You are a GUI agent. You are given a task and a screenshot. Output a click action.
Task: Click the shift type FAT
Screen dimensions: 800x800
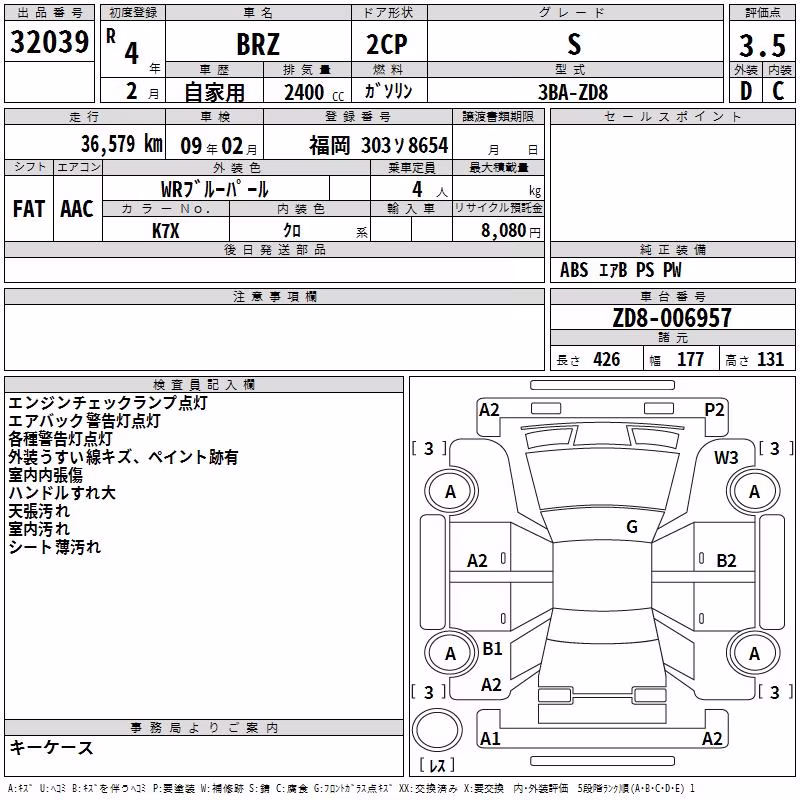pos(29,209)
